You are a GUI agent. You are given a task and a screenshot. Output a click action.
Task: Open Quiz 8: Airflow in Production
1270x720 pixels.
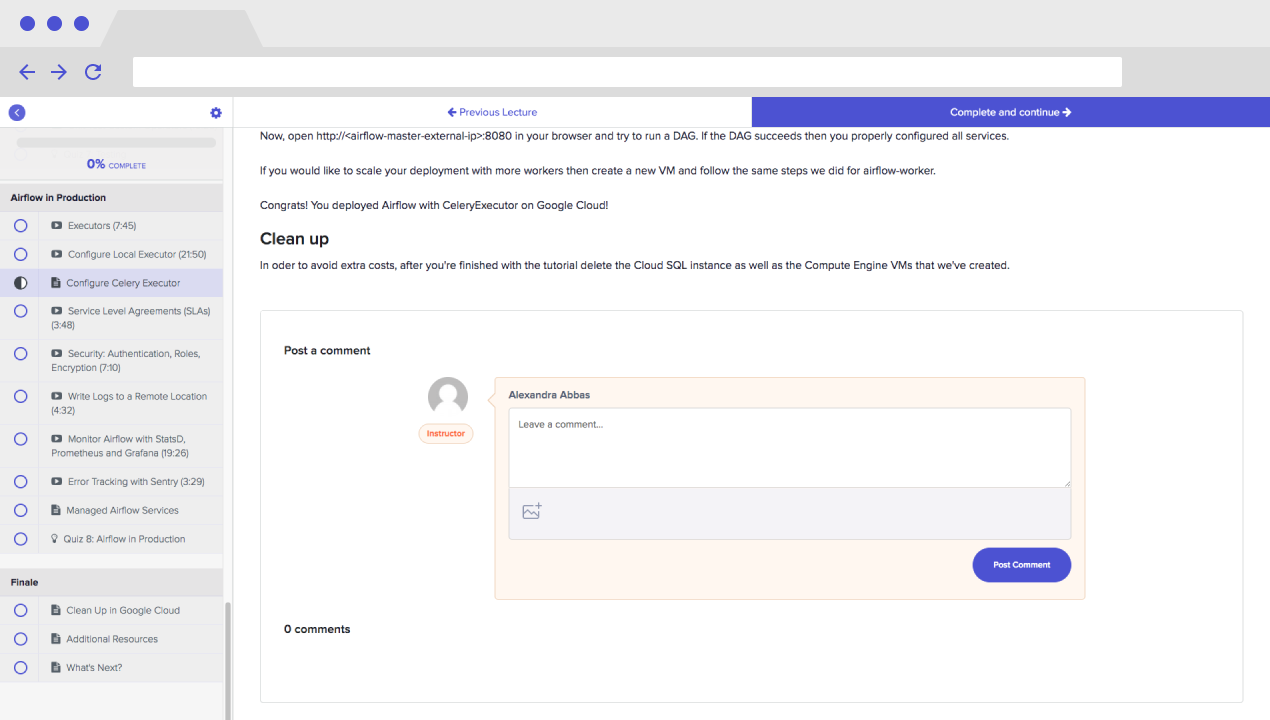coord(111,539)
